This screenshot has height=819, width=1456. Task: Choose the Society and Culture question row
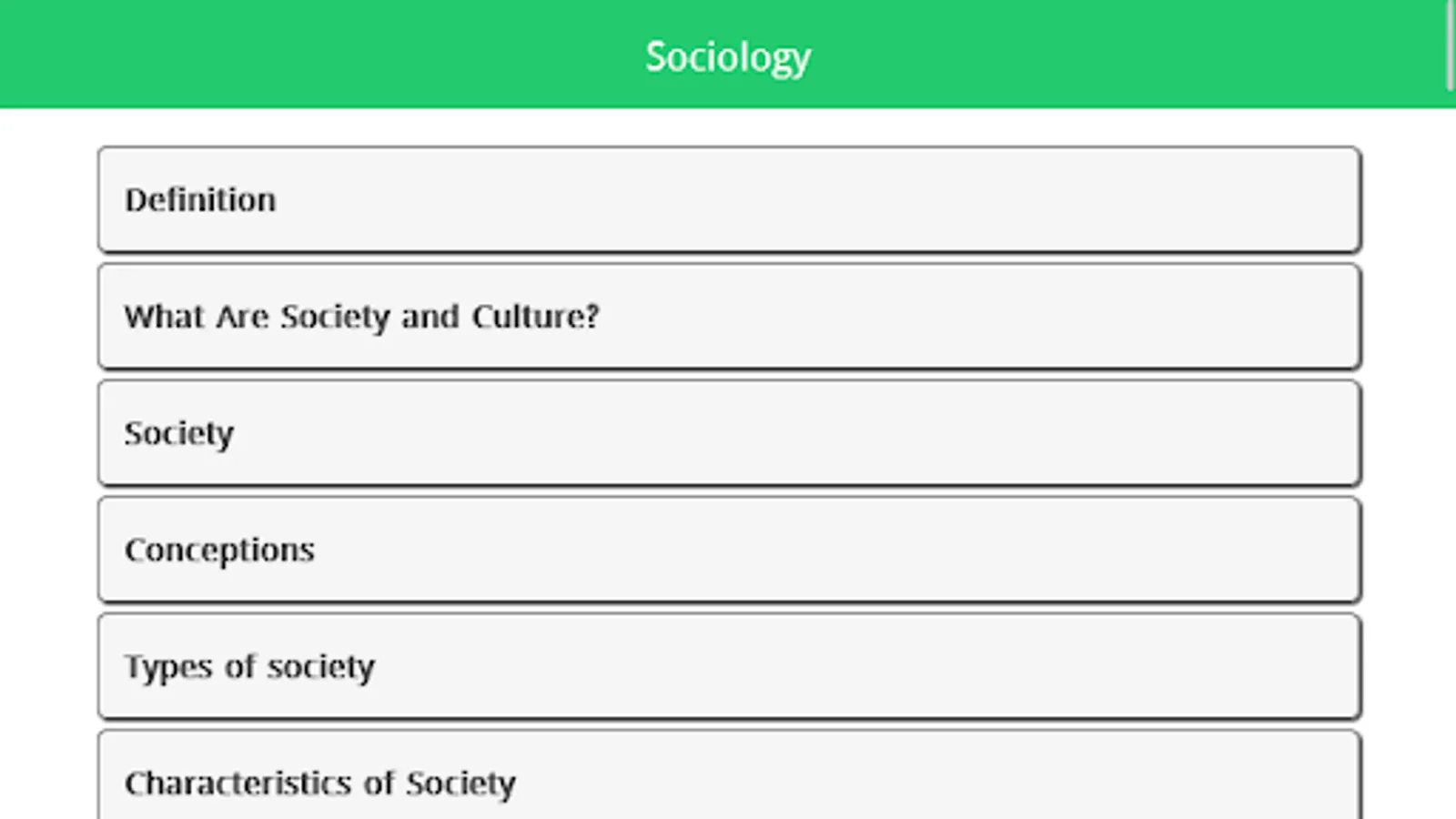click(x=729, y=316)
